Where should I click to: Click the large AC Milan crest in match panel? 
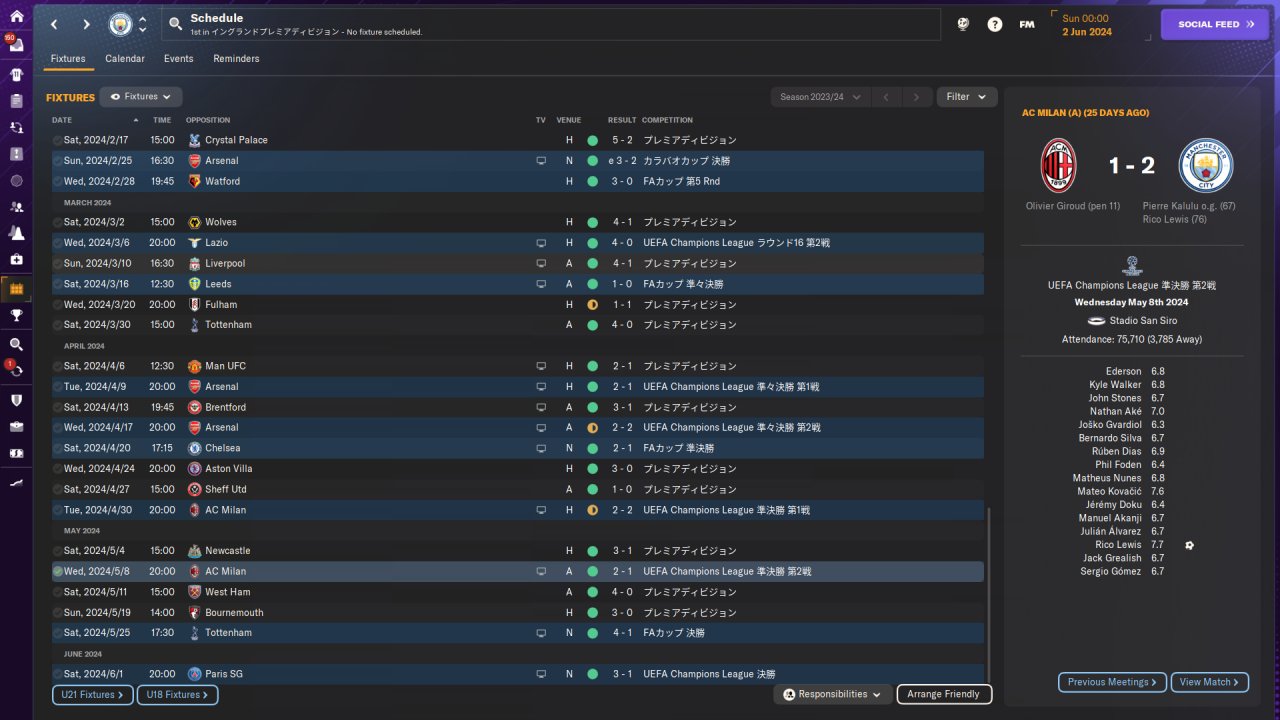coord(1059,165)
